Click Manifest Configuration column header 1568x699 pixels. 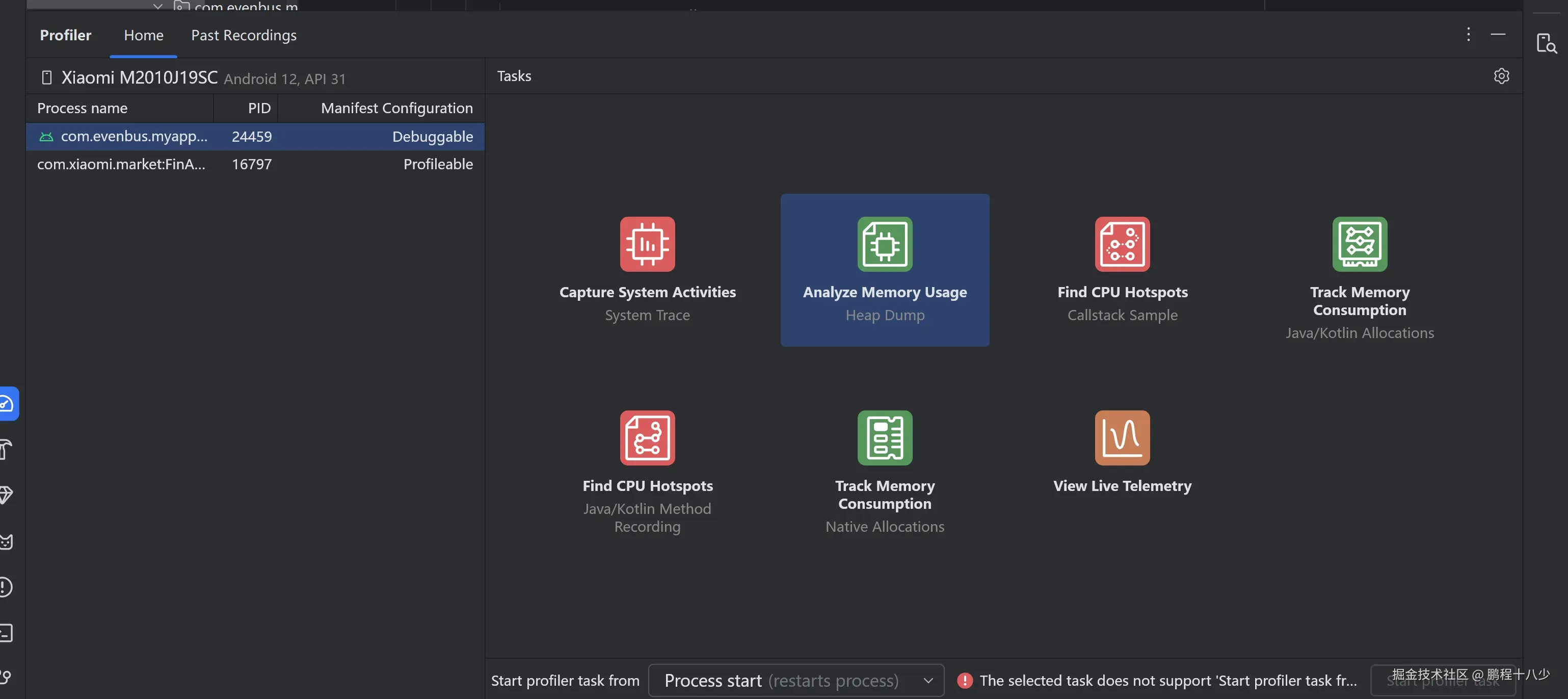pos(395,109)
